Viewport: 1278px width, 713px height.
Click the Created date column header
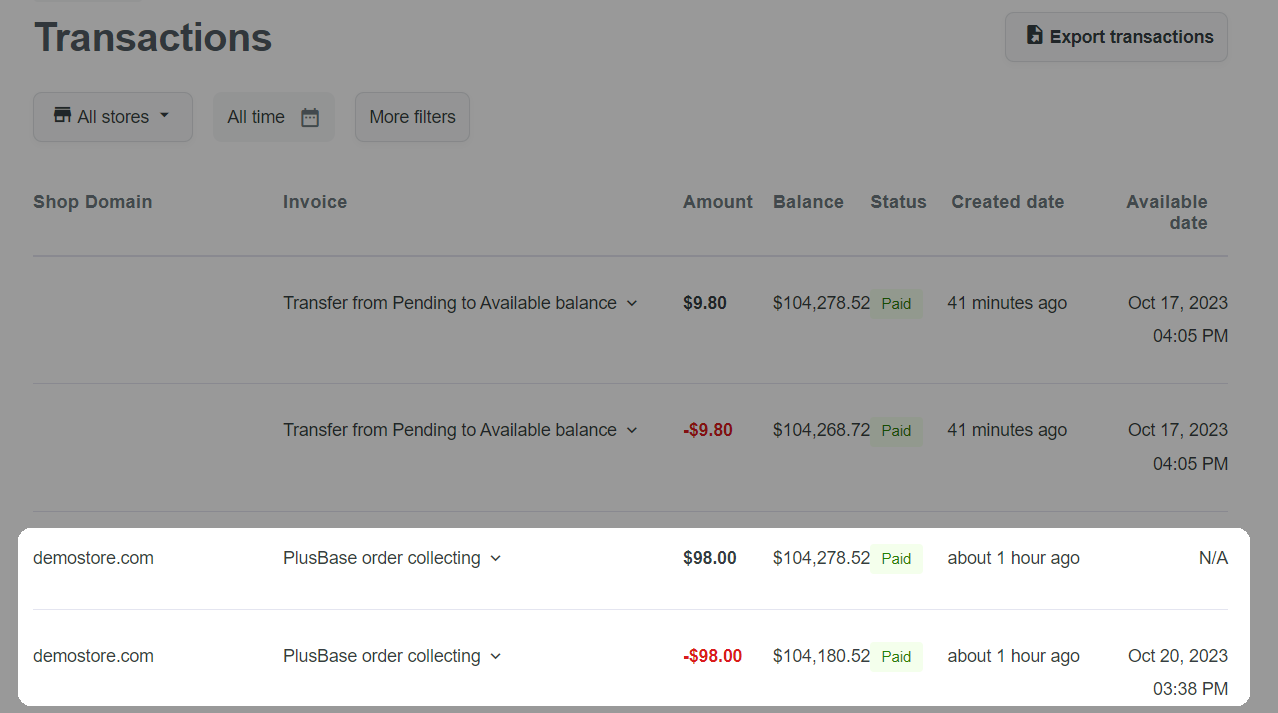coord(1007,202)
